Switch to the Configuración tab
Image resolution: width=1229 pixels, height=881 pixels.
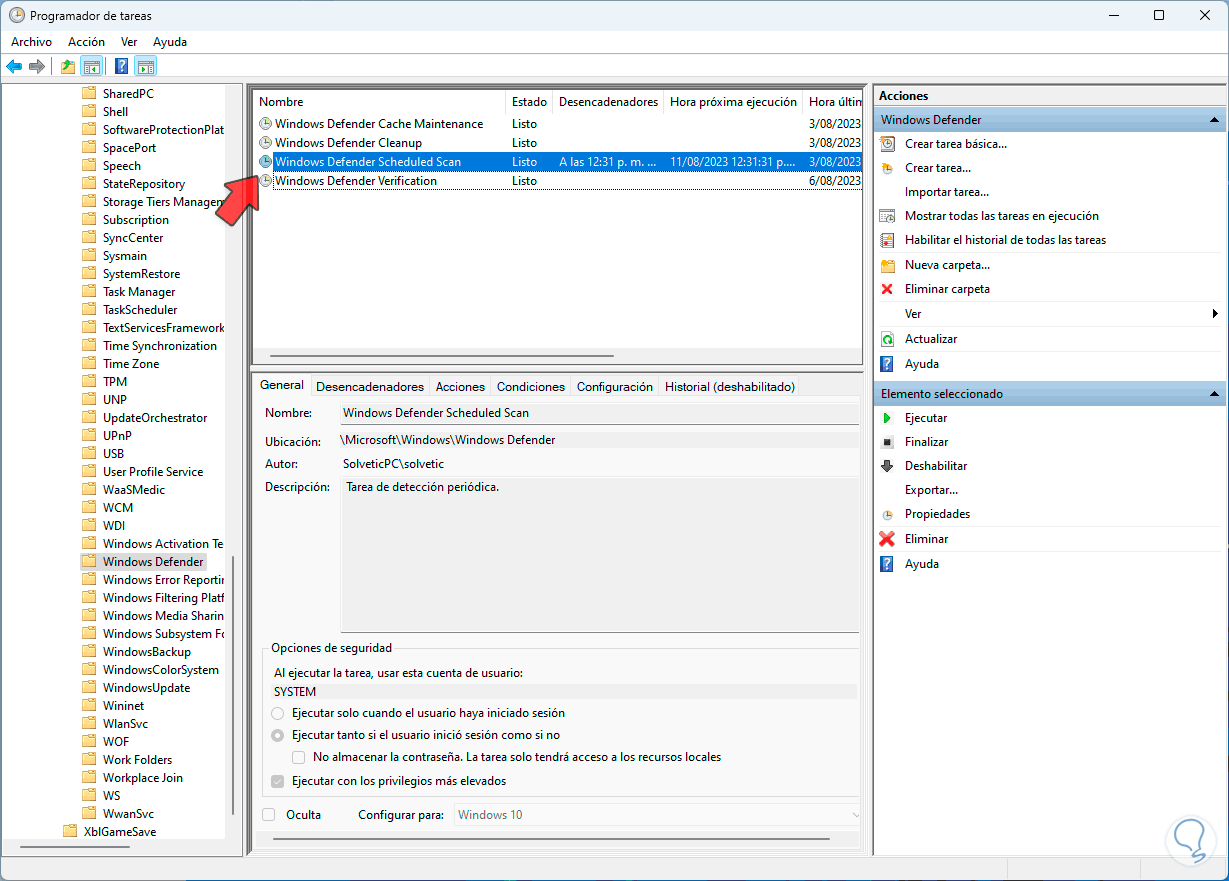pyautogui.click(x=615, y=387)
